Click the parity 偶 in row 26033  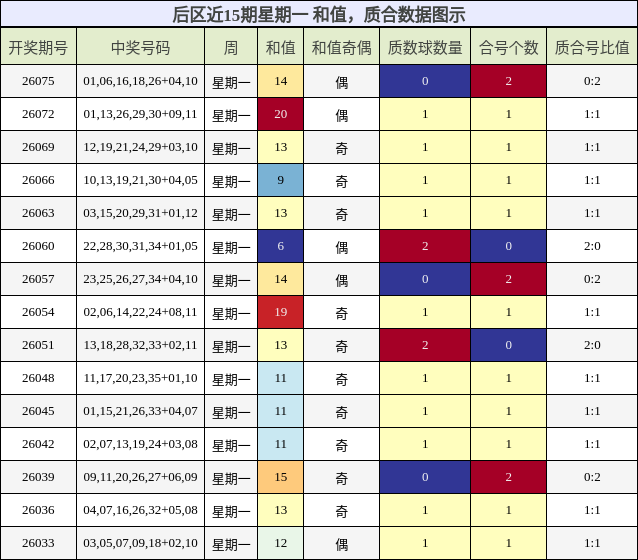pyautogui.click(x=341, y=544)
